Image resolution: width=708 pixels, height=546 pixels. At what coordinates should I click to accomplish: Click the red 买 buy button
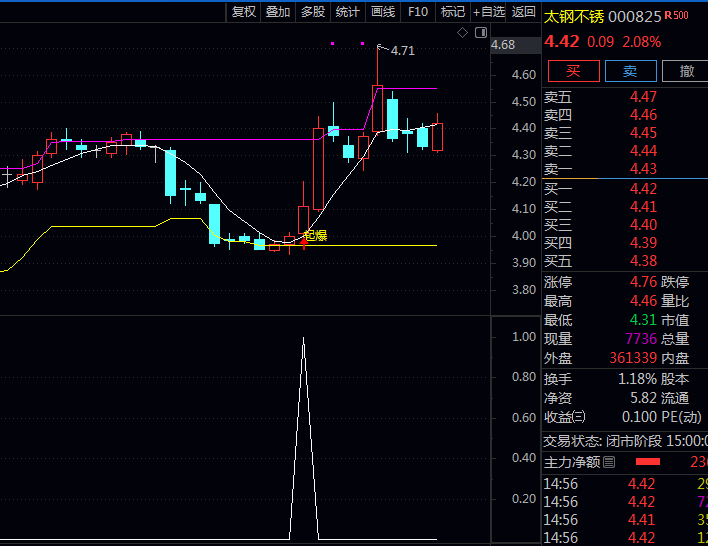coord(573,71)
